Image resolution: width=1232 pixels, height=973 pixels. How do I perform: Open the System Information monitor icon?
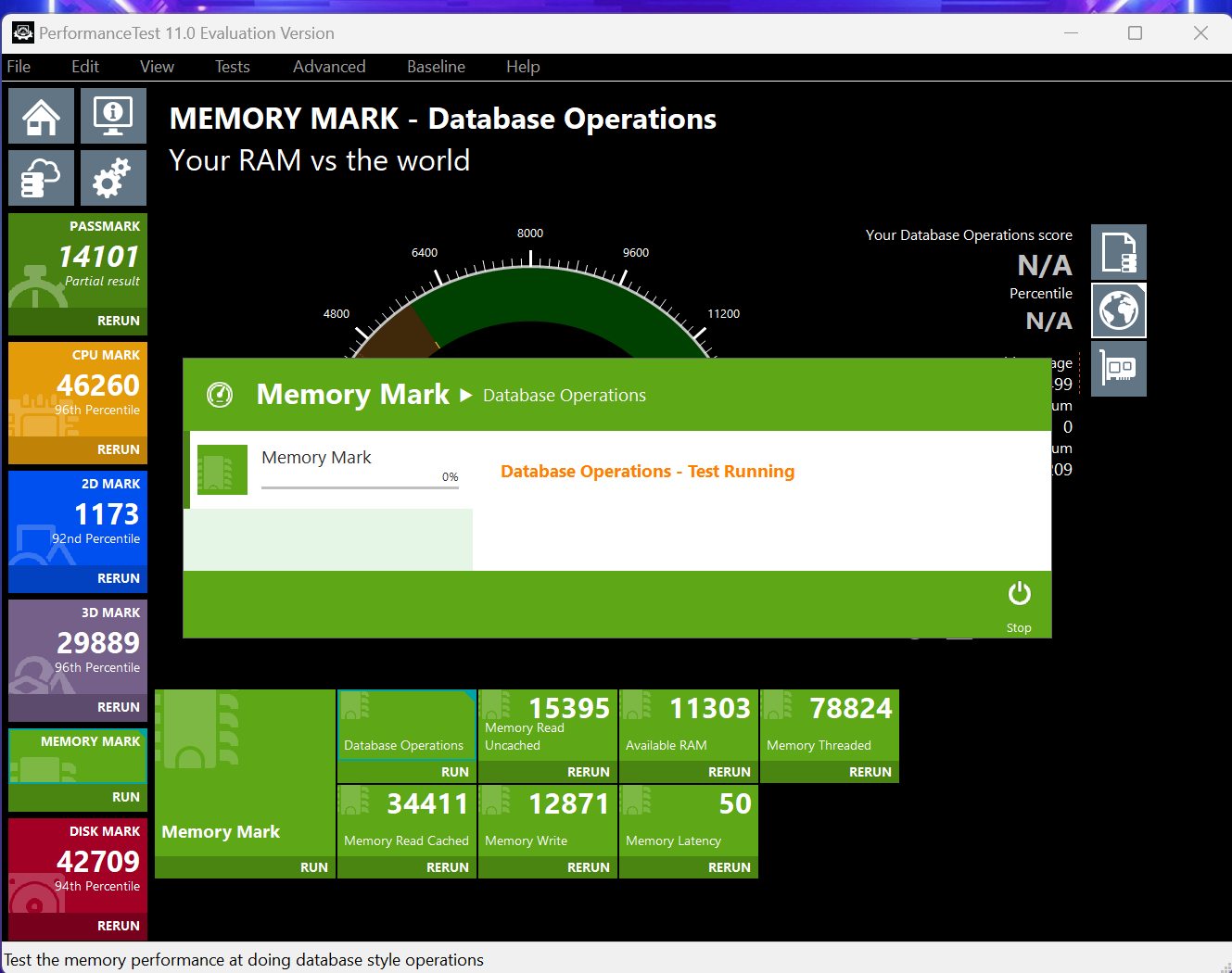[113, 116]
